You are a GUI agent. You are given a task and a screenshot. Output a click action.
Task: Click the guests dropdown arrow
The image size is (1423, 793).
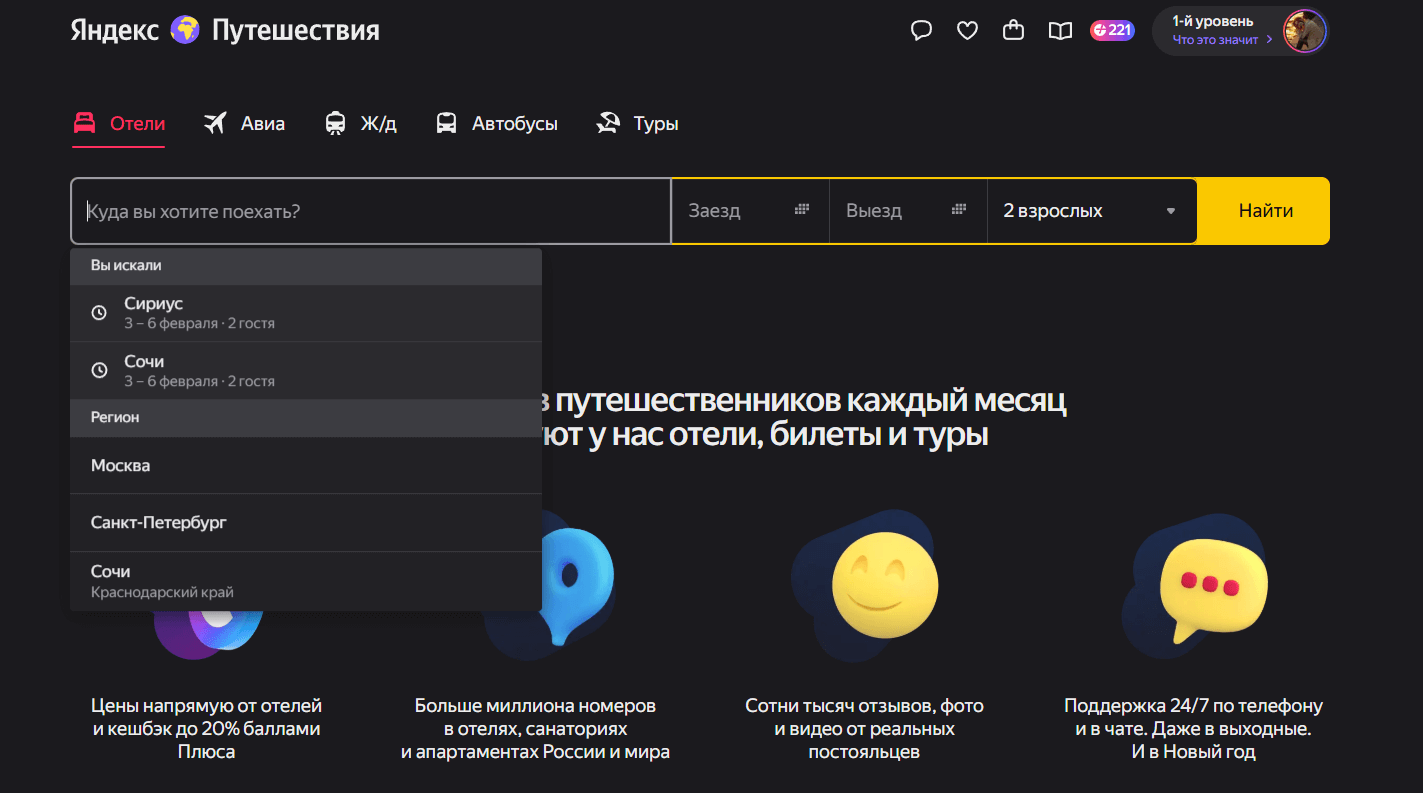tap(1171, 211)
